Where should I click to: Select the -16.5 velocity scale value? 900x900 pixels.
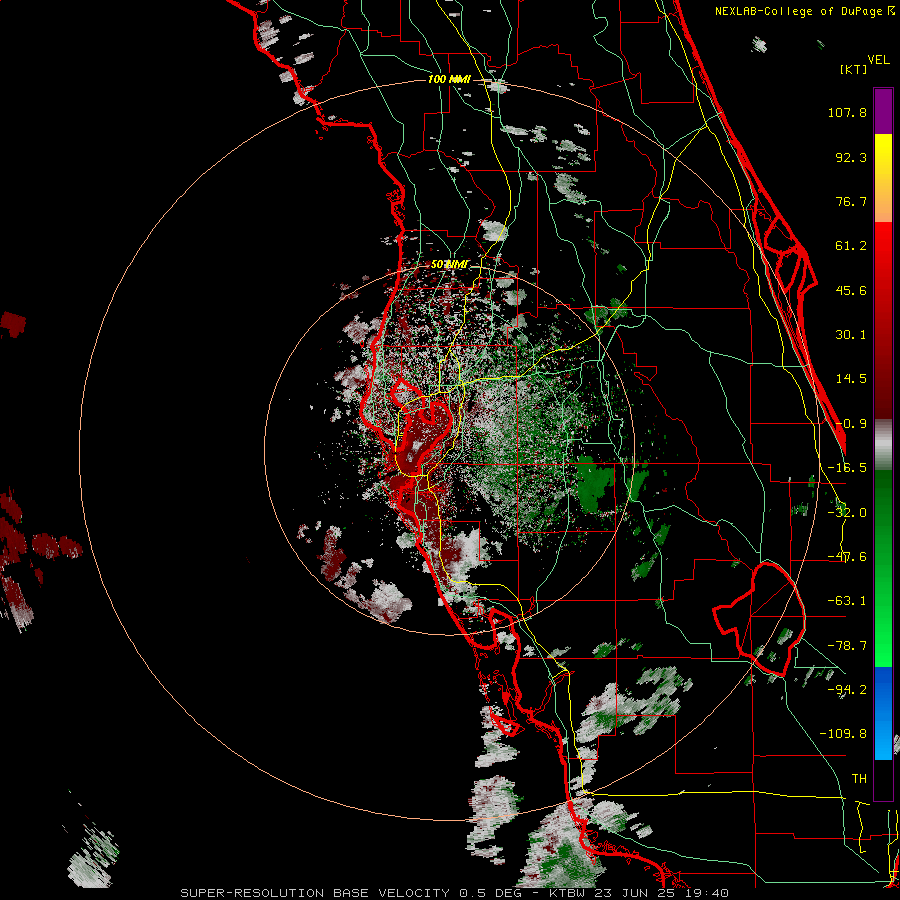pos(847,468)
